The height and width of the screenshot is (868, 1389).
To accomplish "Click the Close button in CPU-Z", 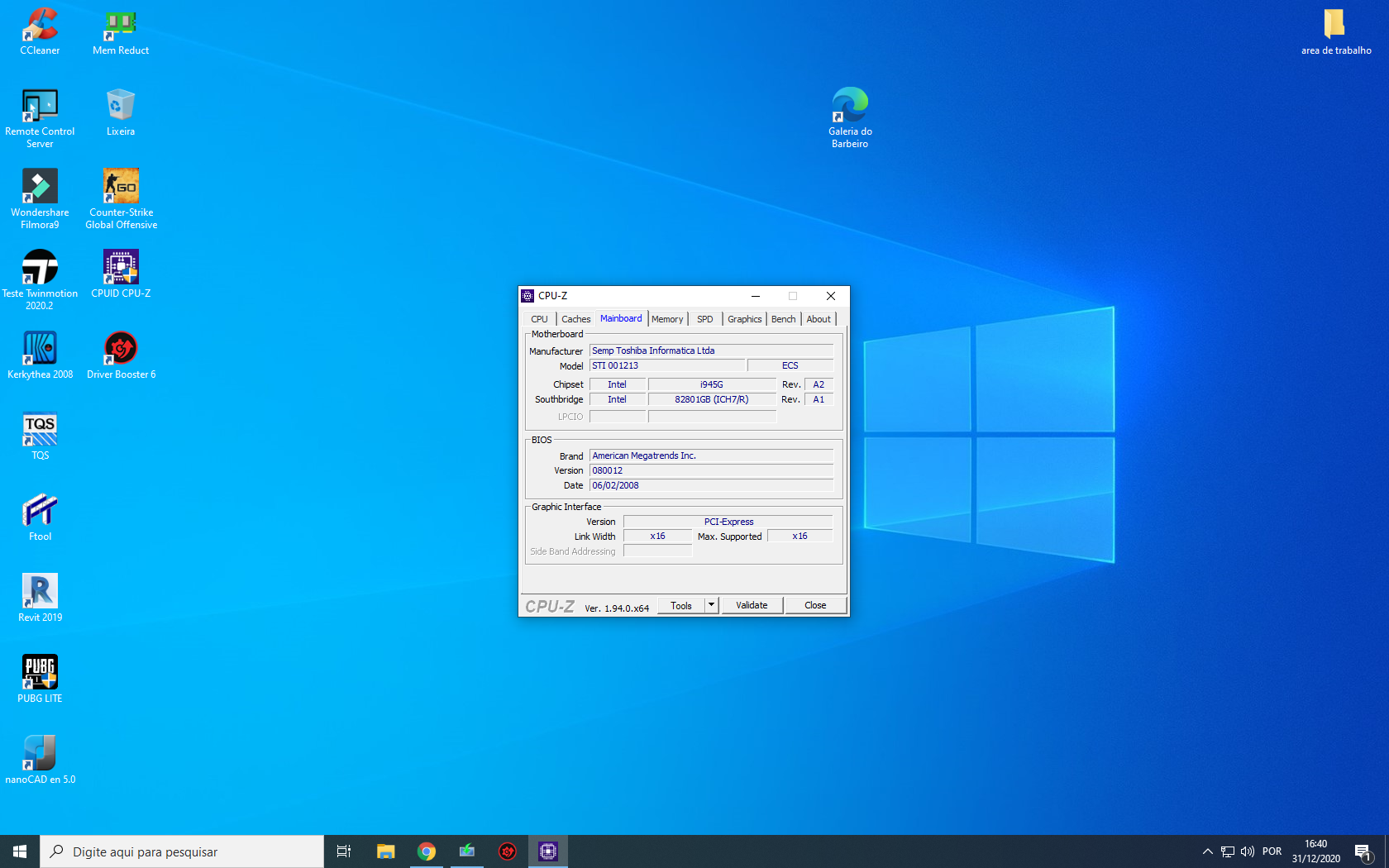I will coord(815,605).
